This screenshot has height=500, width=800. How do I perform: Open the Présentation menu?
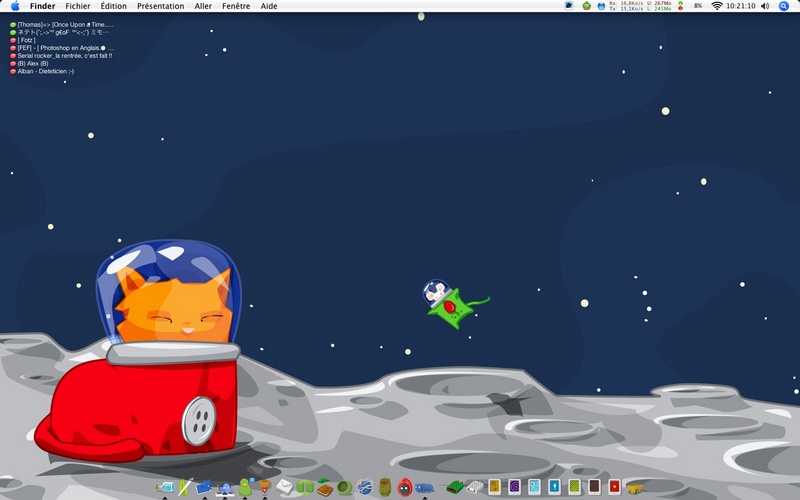point(160,6)
